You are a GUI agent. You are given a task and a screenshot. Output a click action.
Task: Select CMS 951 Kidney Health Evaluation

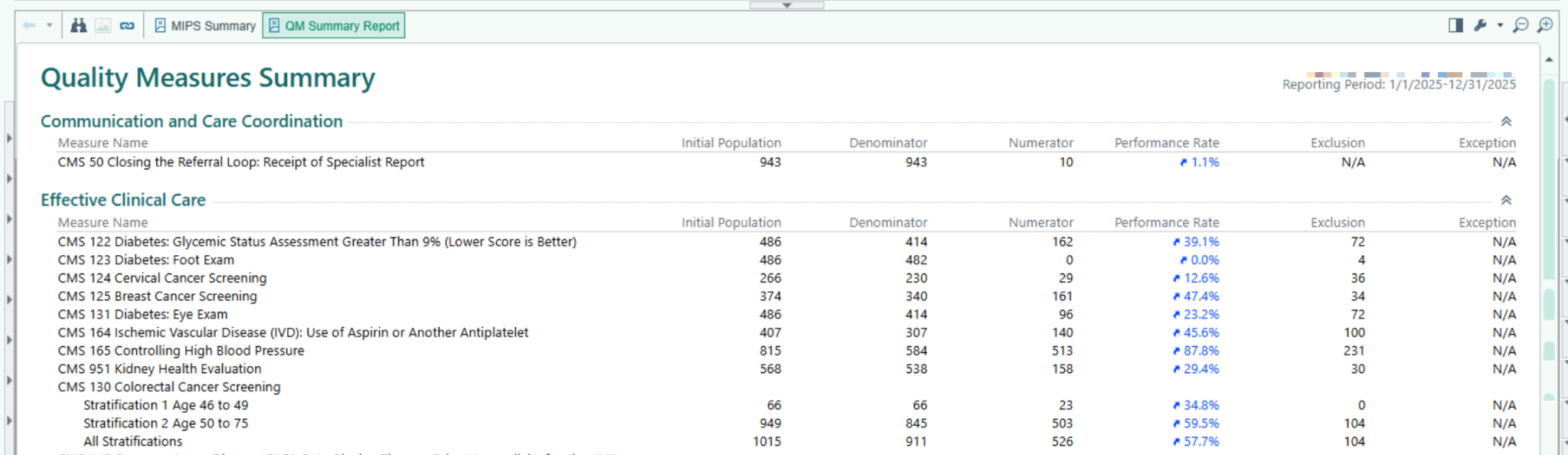(x=160, y=369)
